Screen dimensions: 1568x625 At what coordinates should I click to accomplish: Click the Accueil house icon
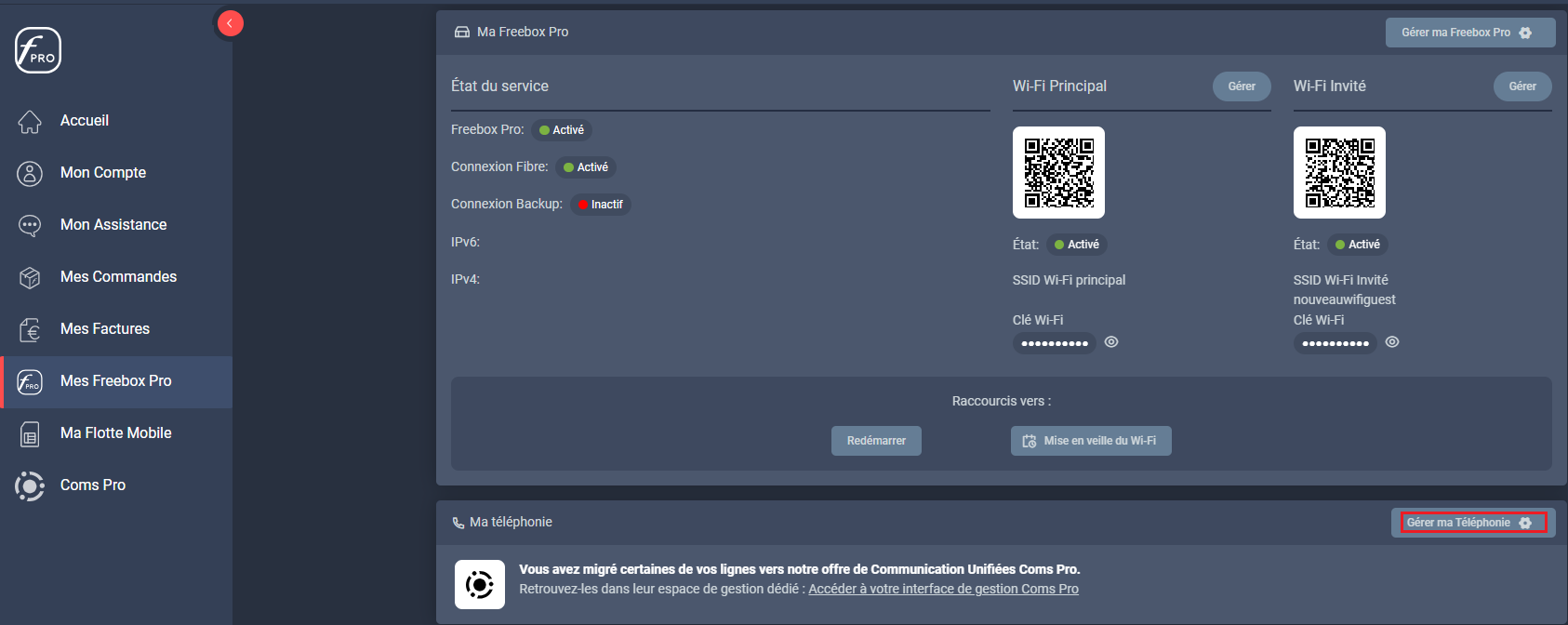coord(30,121)
